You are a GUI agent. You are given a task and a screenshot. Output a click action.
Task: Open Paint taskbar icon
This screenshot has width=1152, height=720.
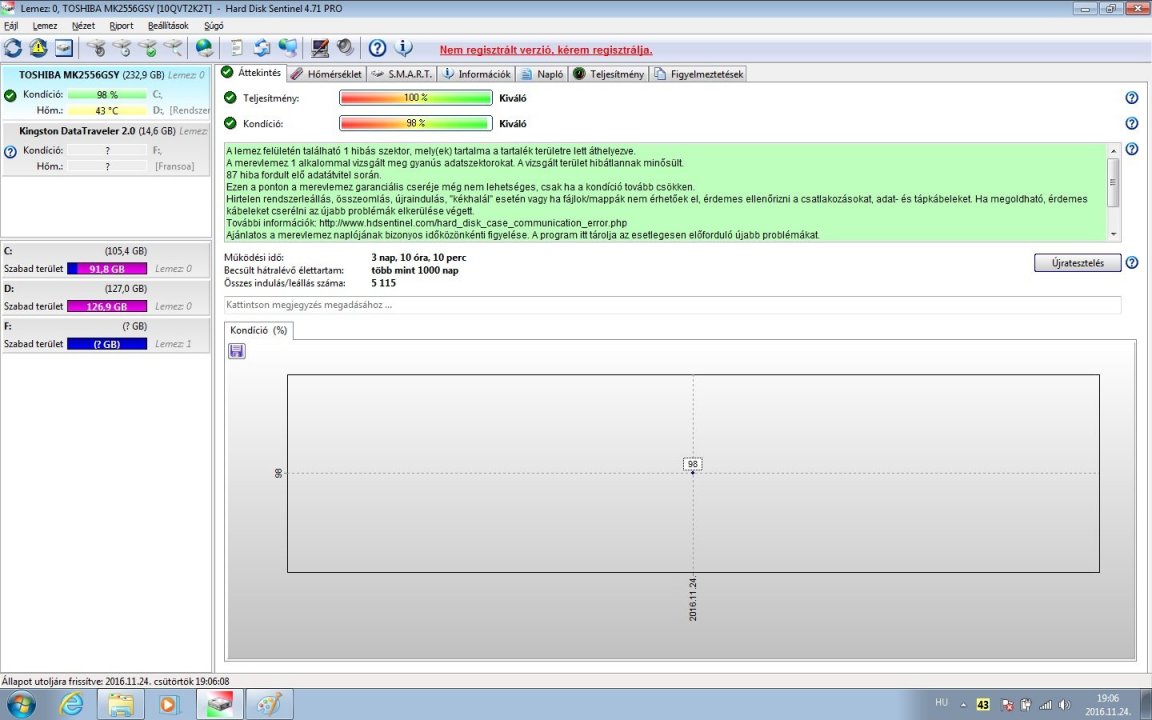[x=269, y=705]
